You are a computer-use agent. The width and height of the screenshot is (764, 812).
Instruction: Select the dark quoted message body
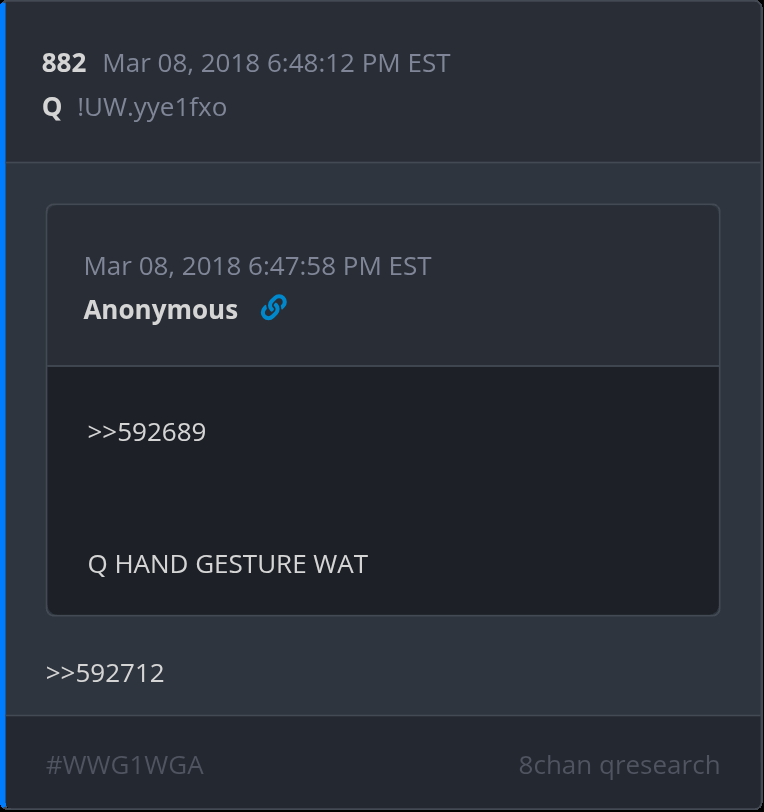pos(383,491)
